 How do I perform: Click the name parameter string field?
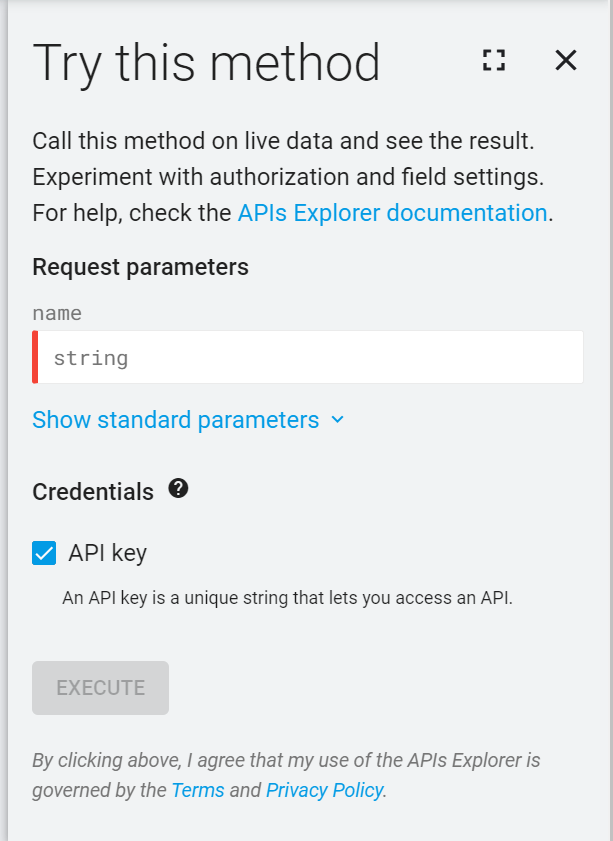[307, 356]
